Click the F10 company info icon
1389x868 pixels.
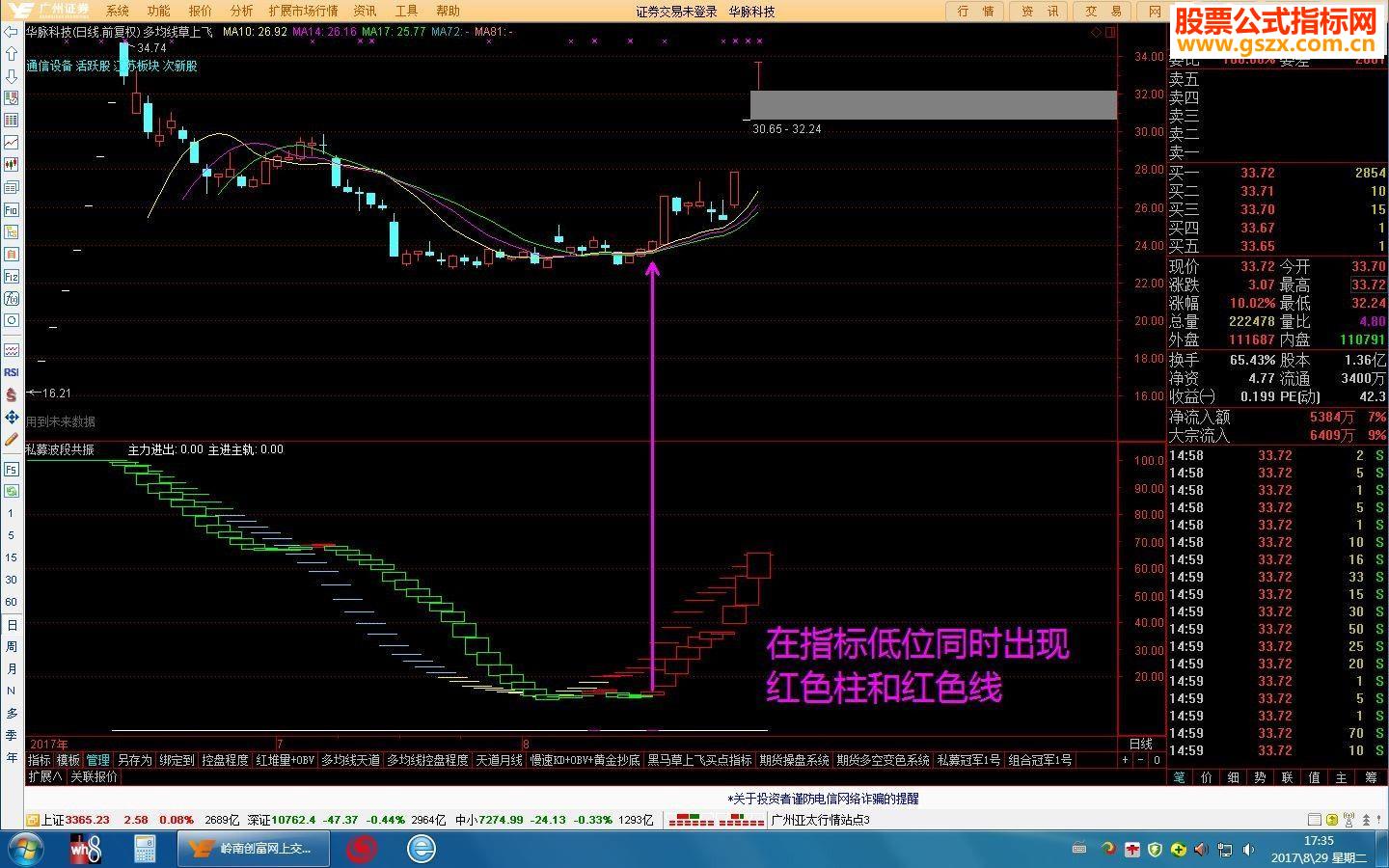tap(12, 209)
